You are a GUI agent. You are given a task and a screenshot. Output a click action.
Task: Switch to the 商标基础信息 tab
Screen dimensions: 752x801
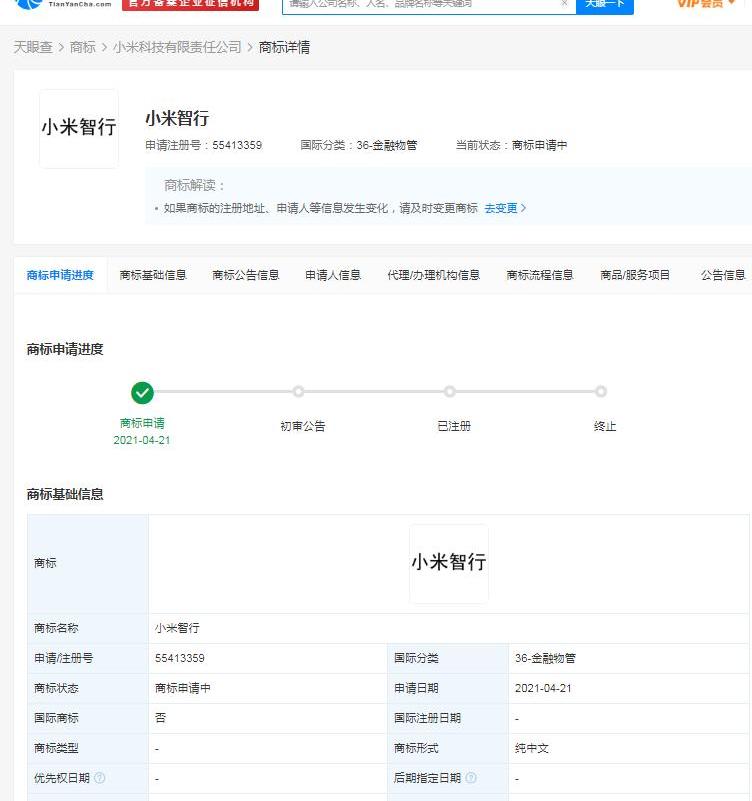[153, 275]
